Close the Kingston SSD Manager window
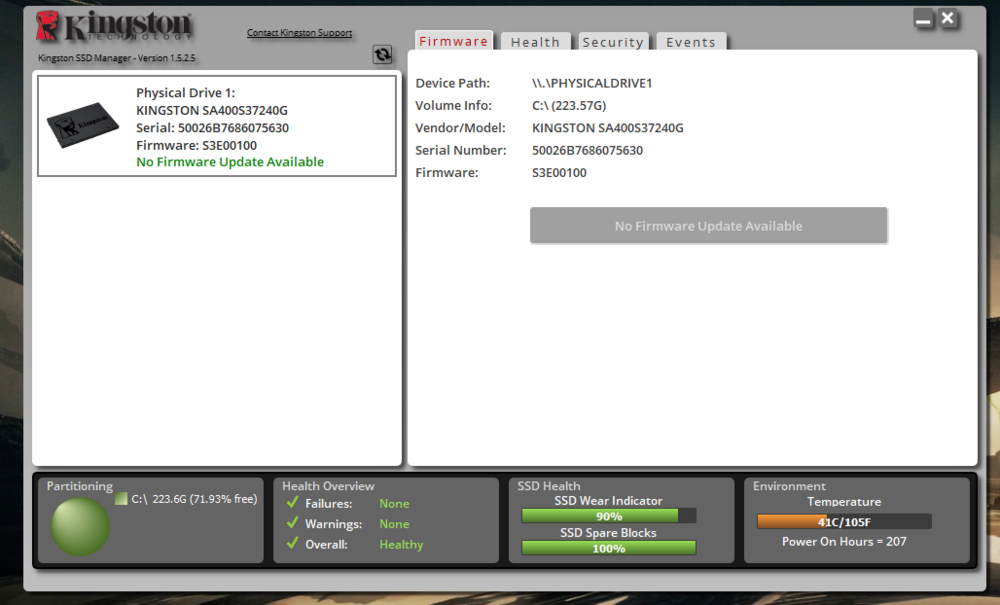The height and width of the screenshot is (605, 1000). coord(948,19)
